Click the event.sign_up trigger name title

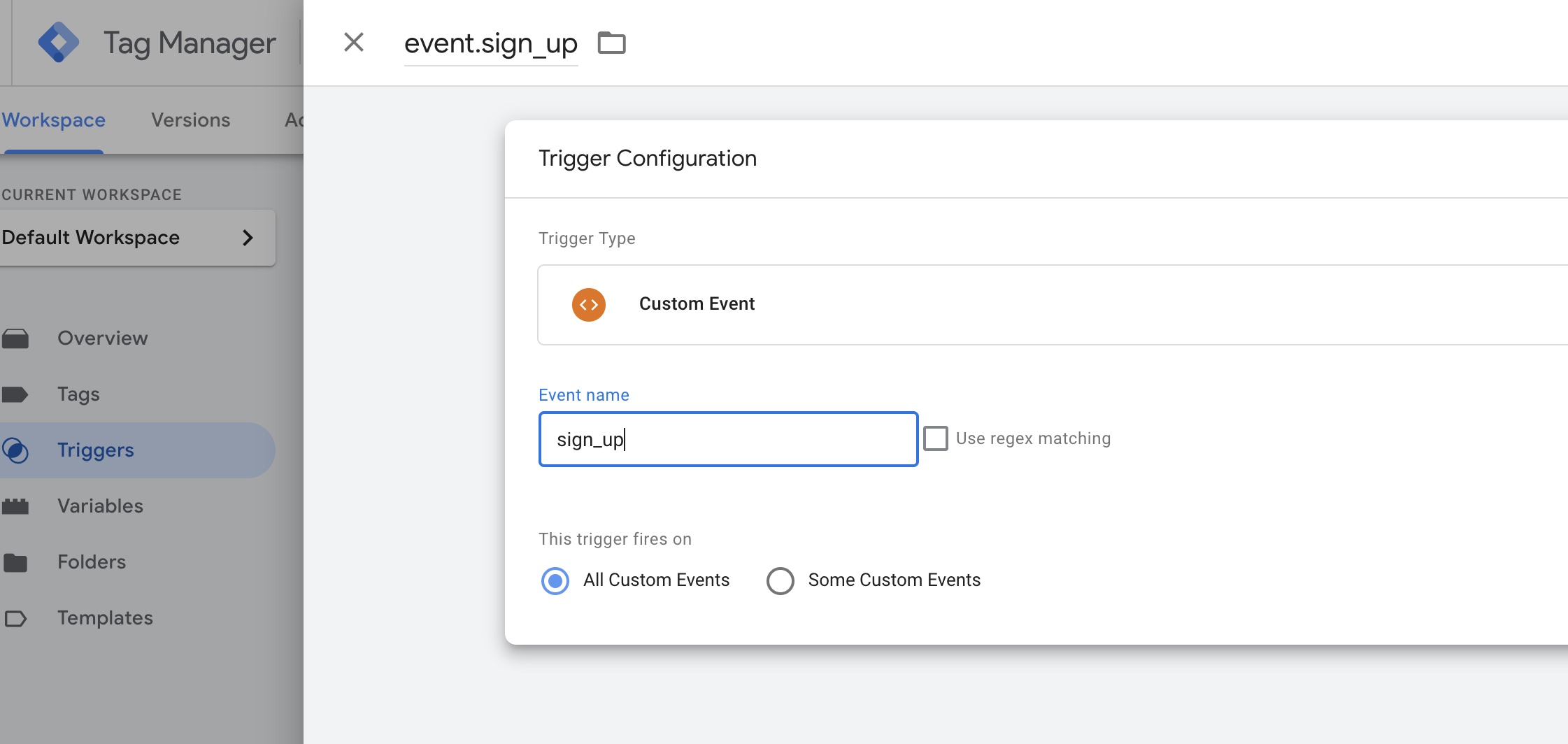[x=491, y=43]
